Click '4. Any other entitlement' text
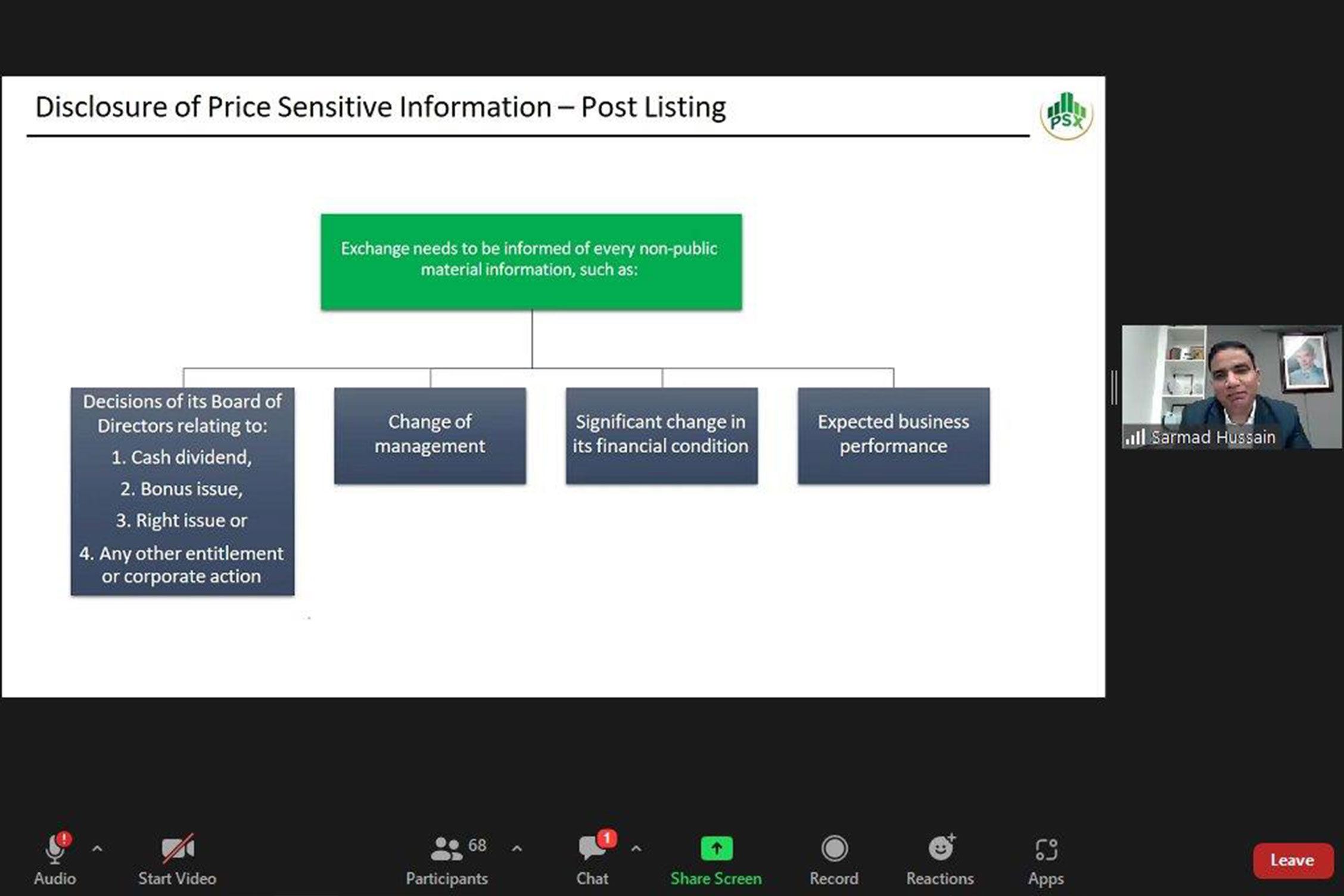1344x896 pixels. tap(182, 553)
